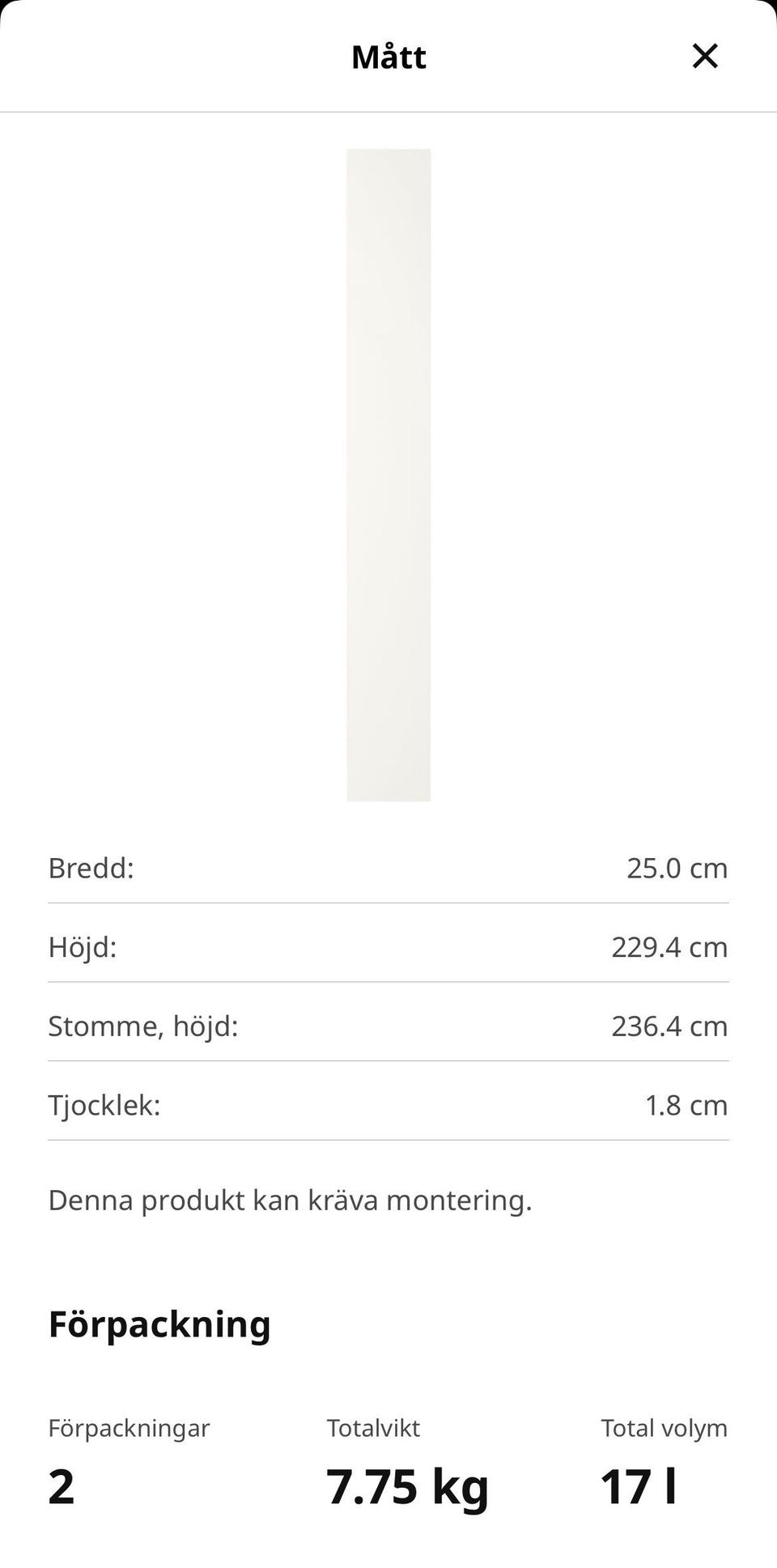
Task: Tap the white panel product image
Action: [388, 474]
